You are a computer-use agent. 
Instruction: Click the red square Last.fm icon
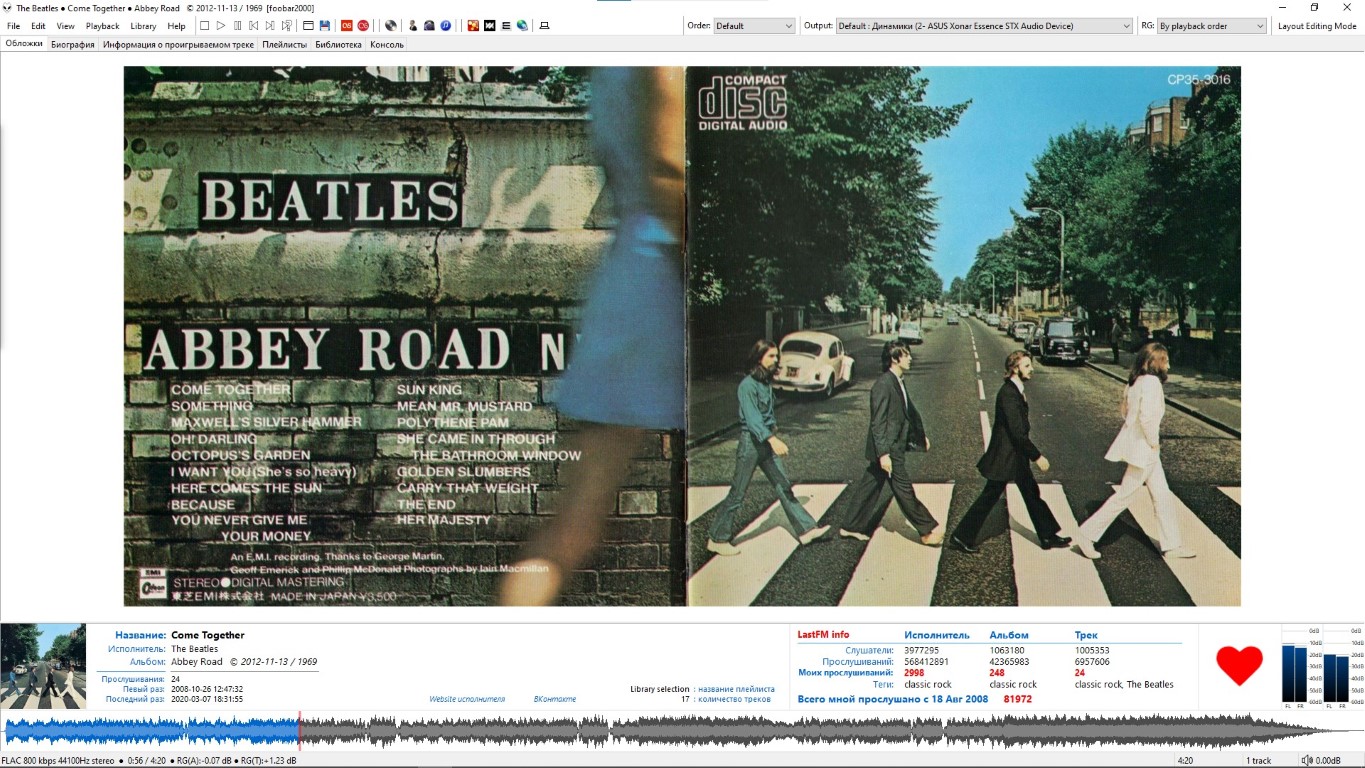(x=347, y=26)
